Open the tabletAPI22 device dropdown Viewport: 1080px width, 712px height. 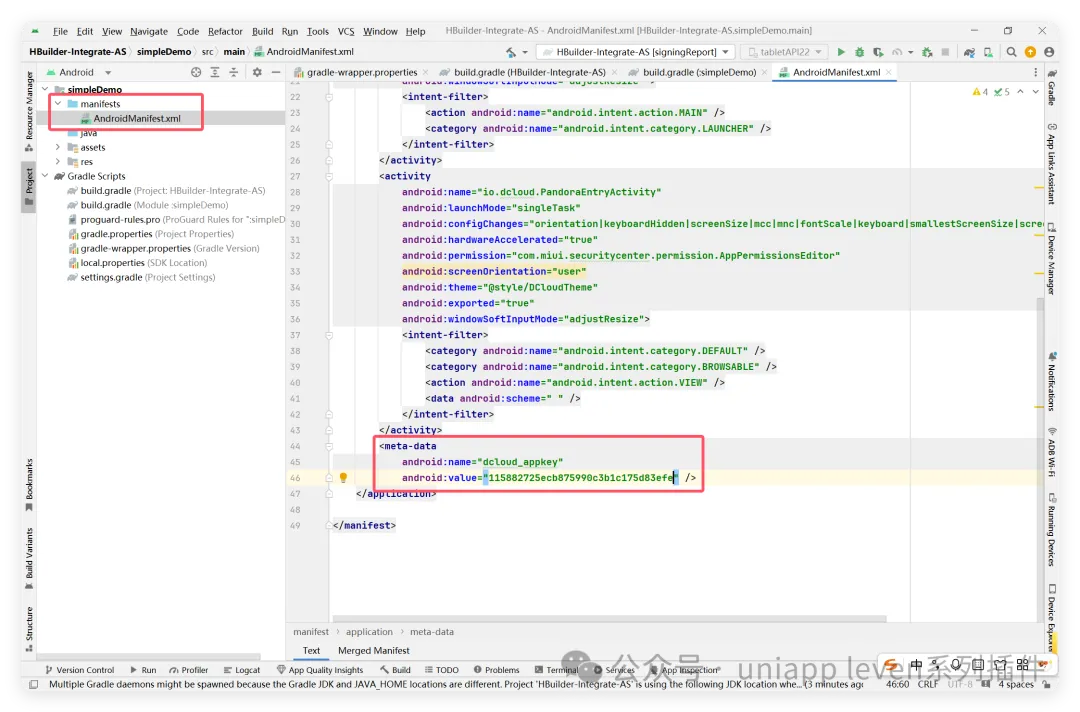785,52
